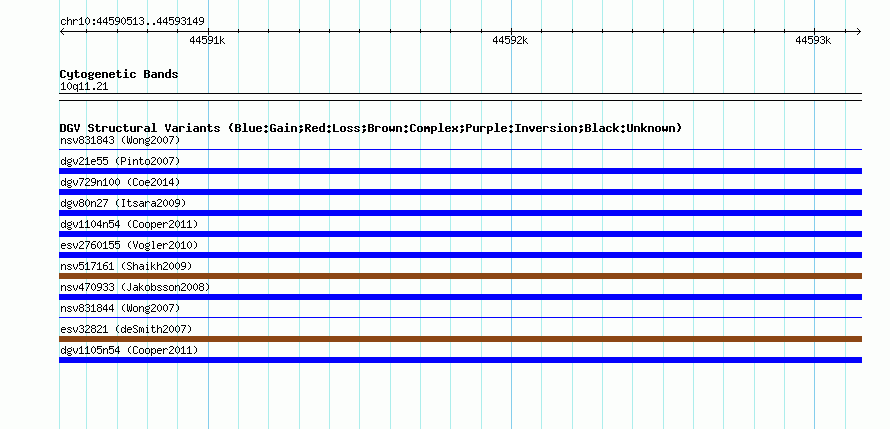
Task: Click the DGV Structural Variants track title
Action: 371,128
